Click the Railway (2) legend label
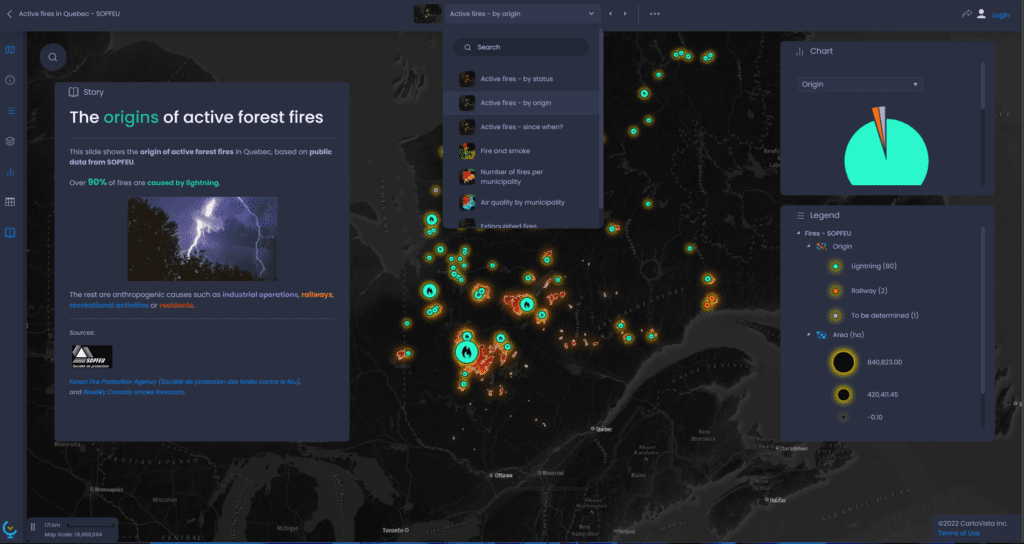This screenshot has height=544, width=1024. click(x=869, y=291)
